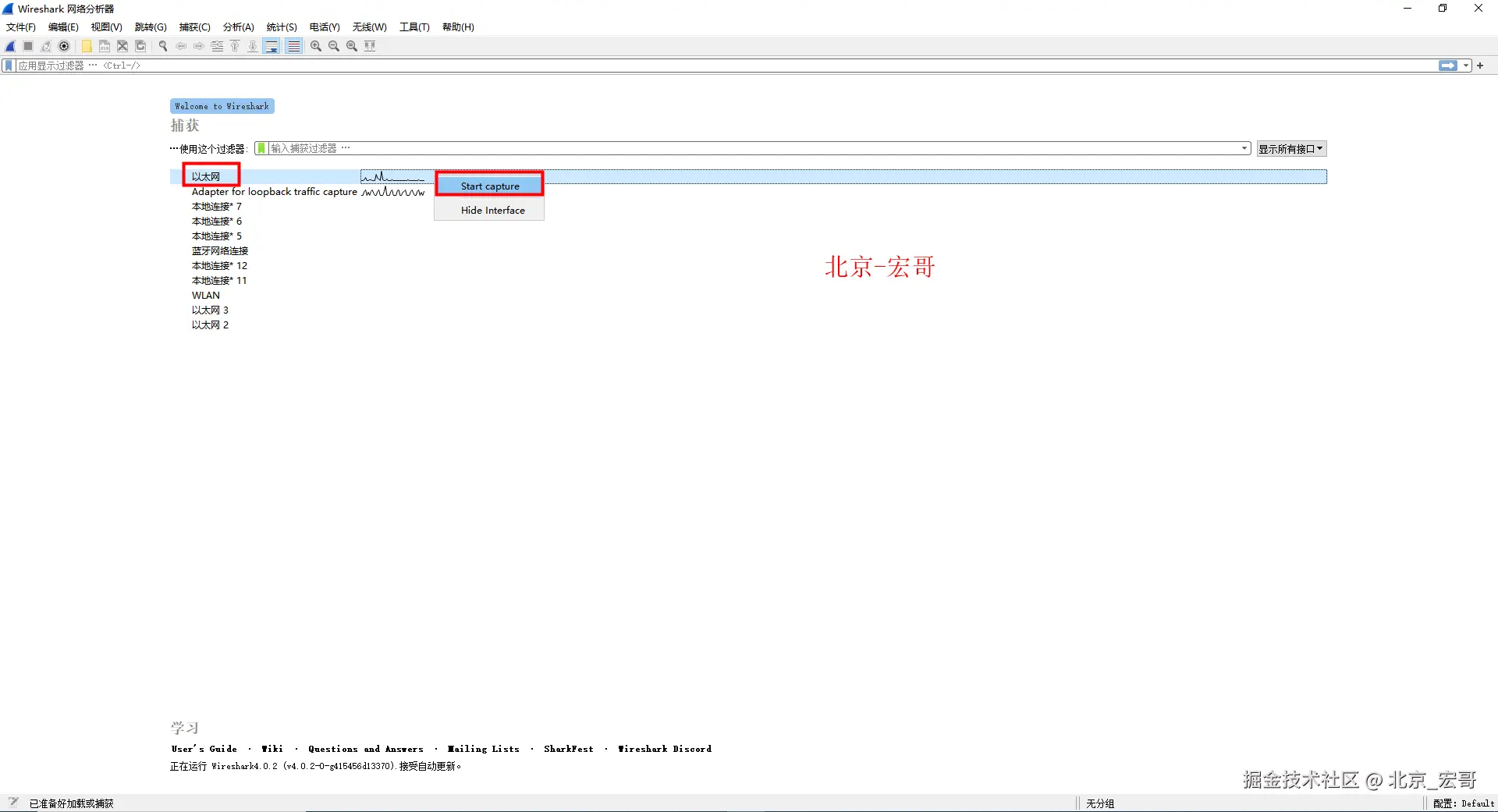Screen dimensions: 1498x812
Task: Open the 跳转(G) menu
Action: [x=151, y=27]
